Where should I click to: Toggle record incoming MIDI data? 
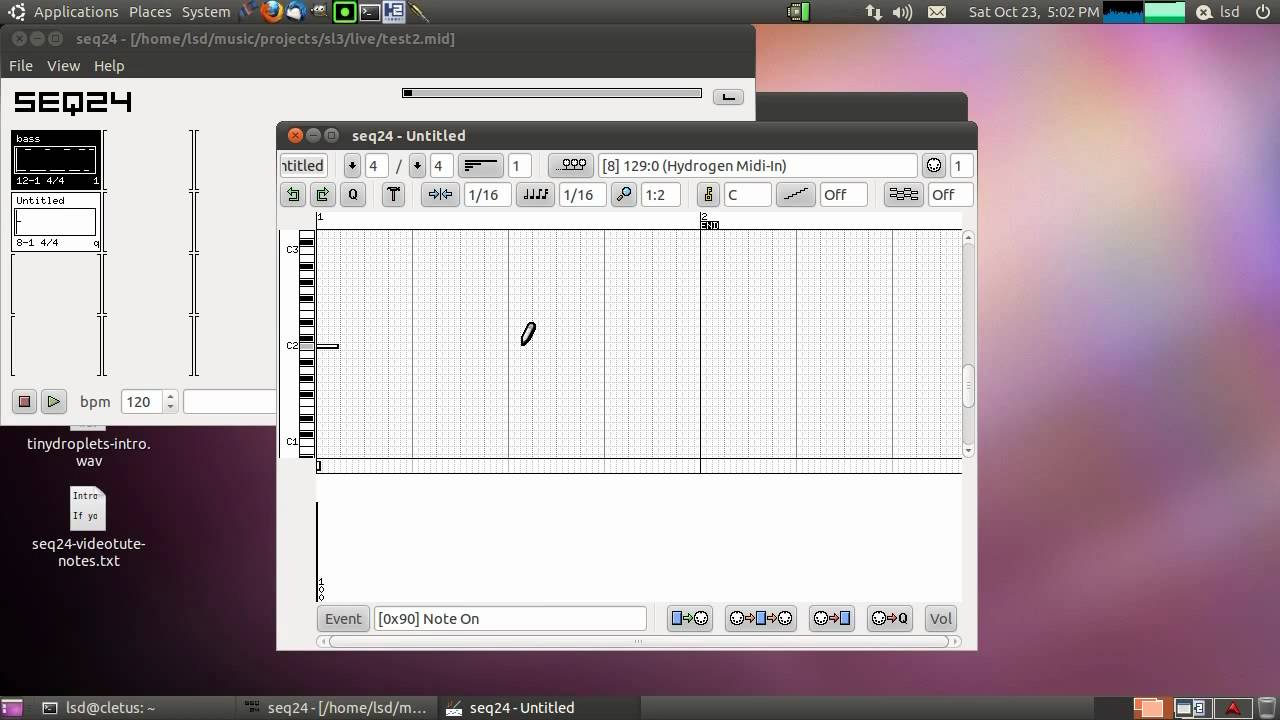(x=831, y=618)
